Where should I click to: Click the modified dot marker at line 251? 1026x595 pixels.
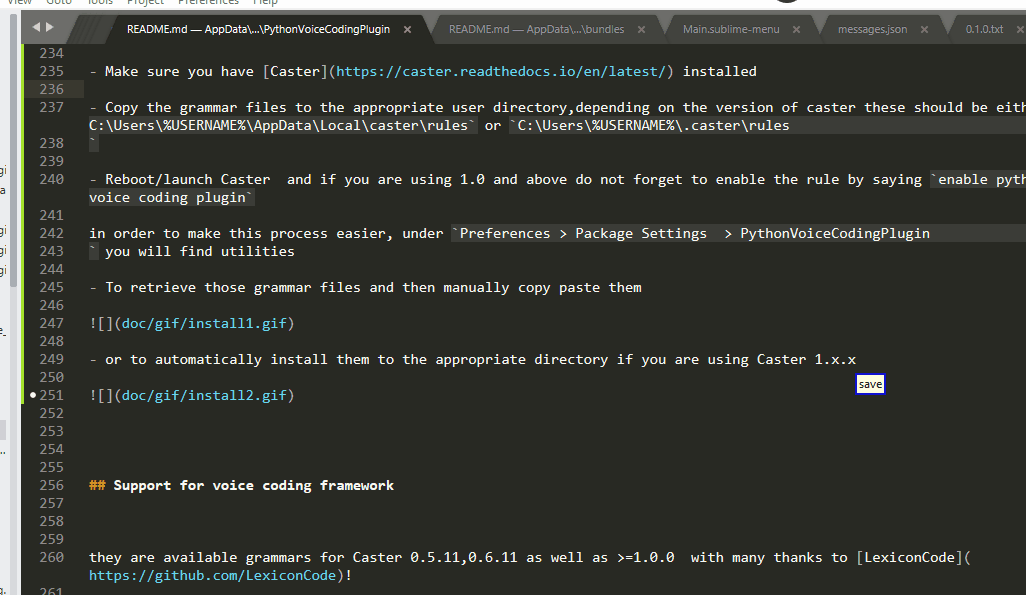click(x=33, y=395)
